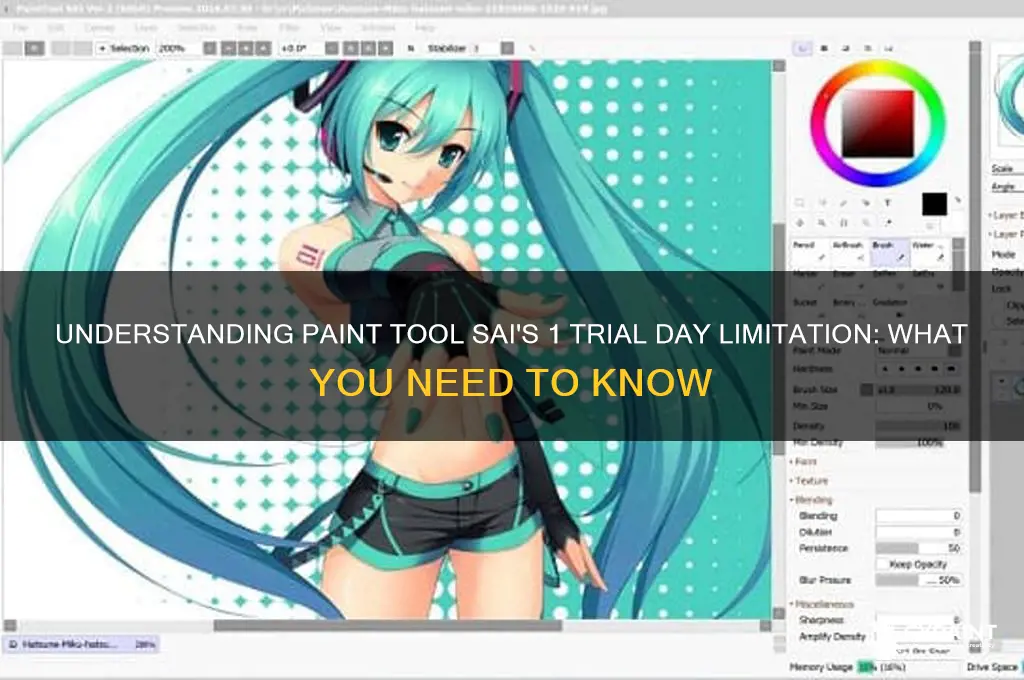Select the Magic Wand tool
Image resolution: width=1024 pixels, height=680 pixels.
pos(844,203)
